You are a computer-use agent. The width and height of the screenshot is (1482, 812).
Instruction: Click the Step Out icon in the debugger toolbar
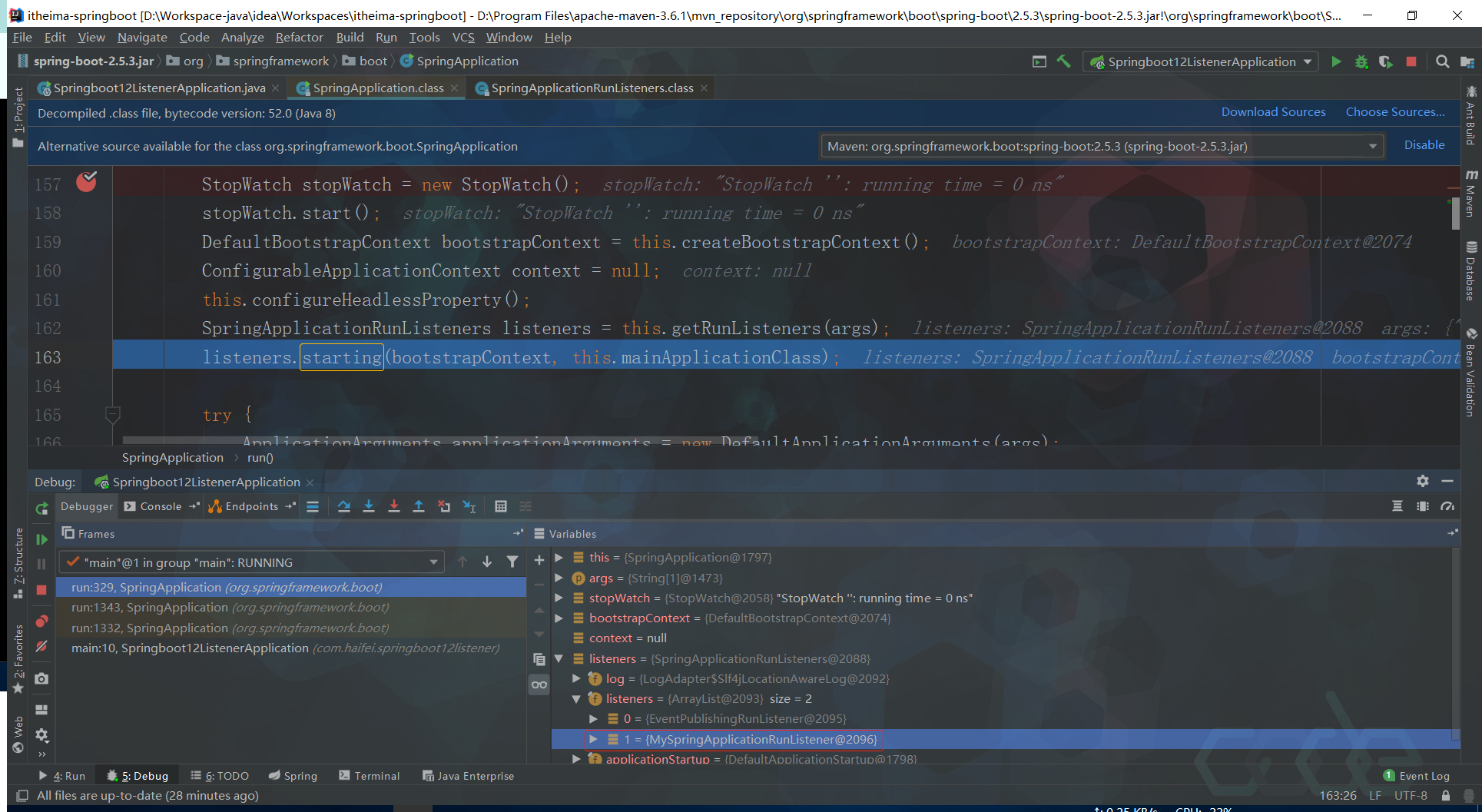pos(419,506)
